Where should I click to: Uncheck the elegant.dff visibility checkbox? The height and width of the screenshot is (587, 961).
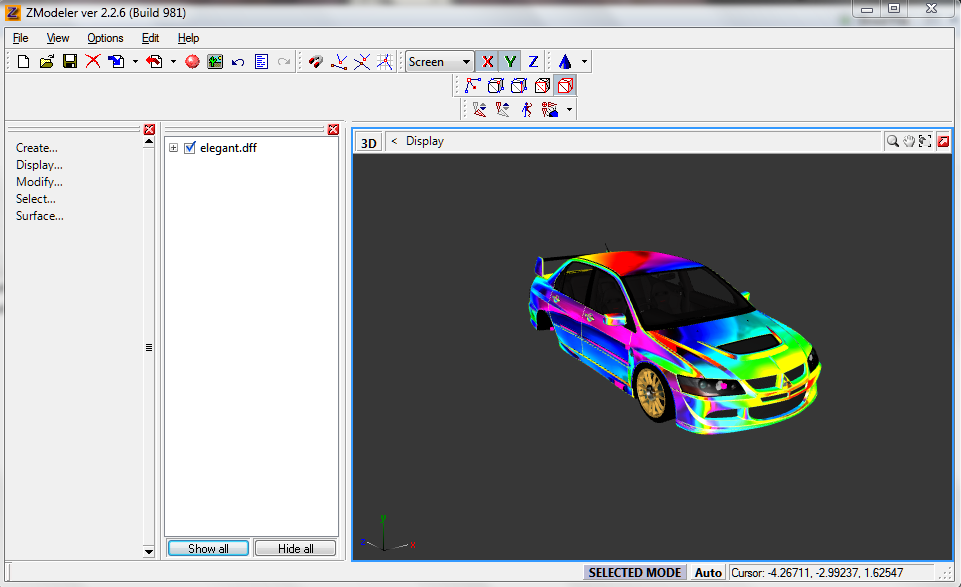coord(190,148)
